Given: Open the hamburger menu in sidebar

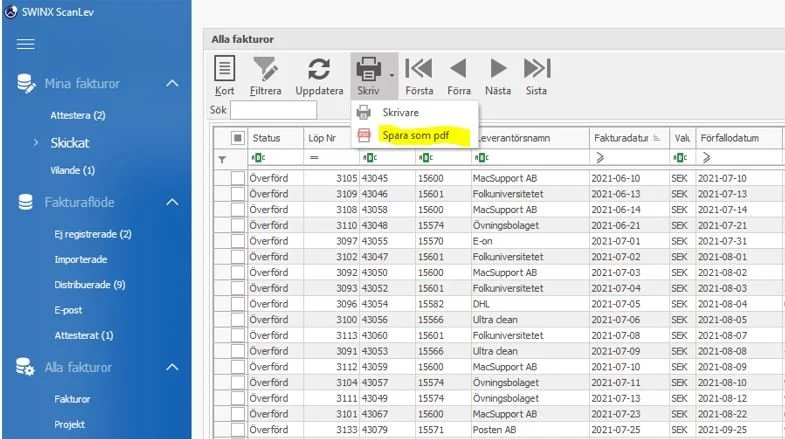Looking at the screenshot, I should pyautogui.click(x=26, y=44).
